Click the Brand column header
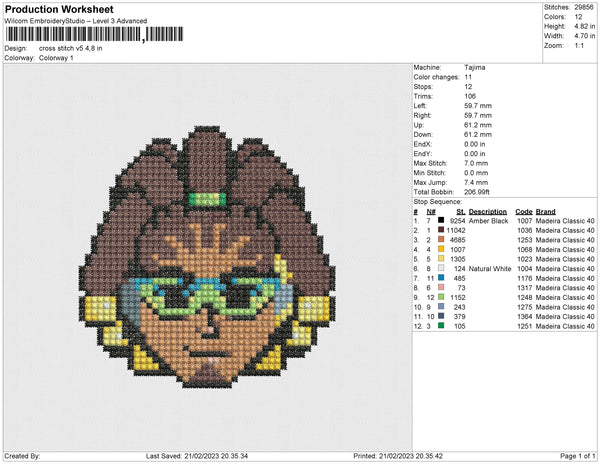The height and width of the screenshot is (464, 600). [546, 212]
